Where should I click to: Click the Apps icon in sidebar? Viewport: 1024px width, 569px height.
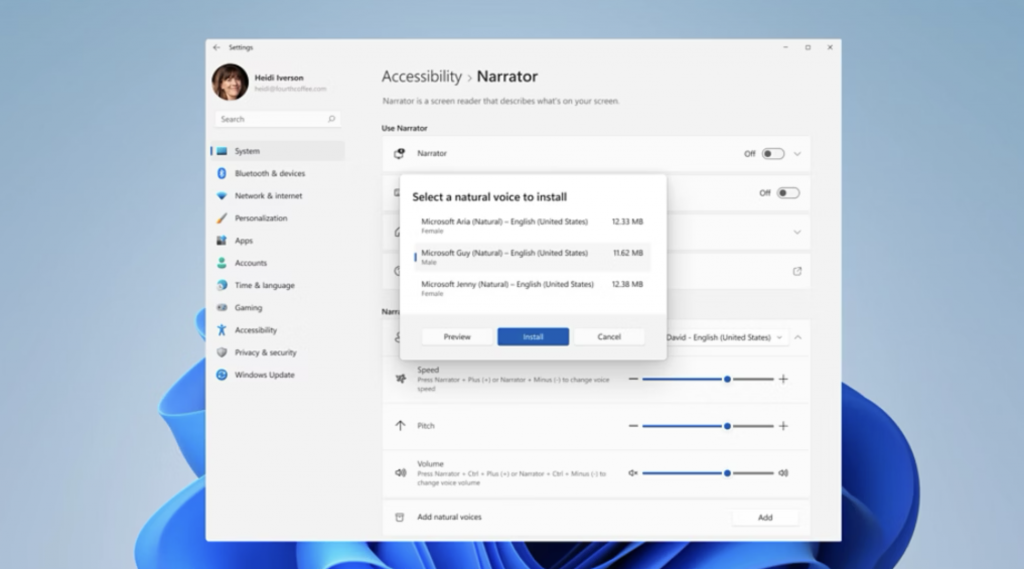tap(222, 240)
